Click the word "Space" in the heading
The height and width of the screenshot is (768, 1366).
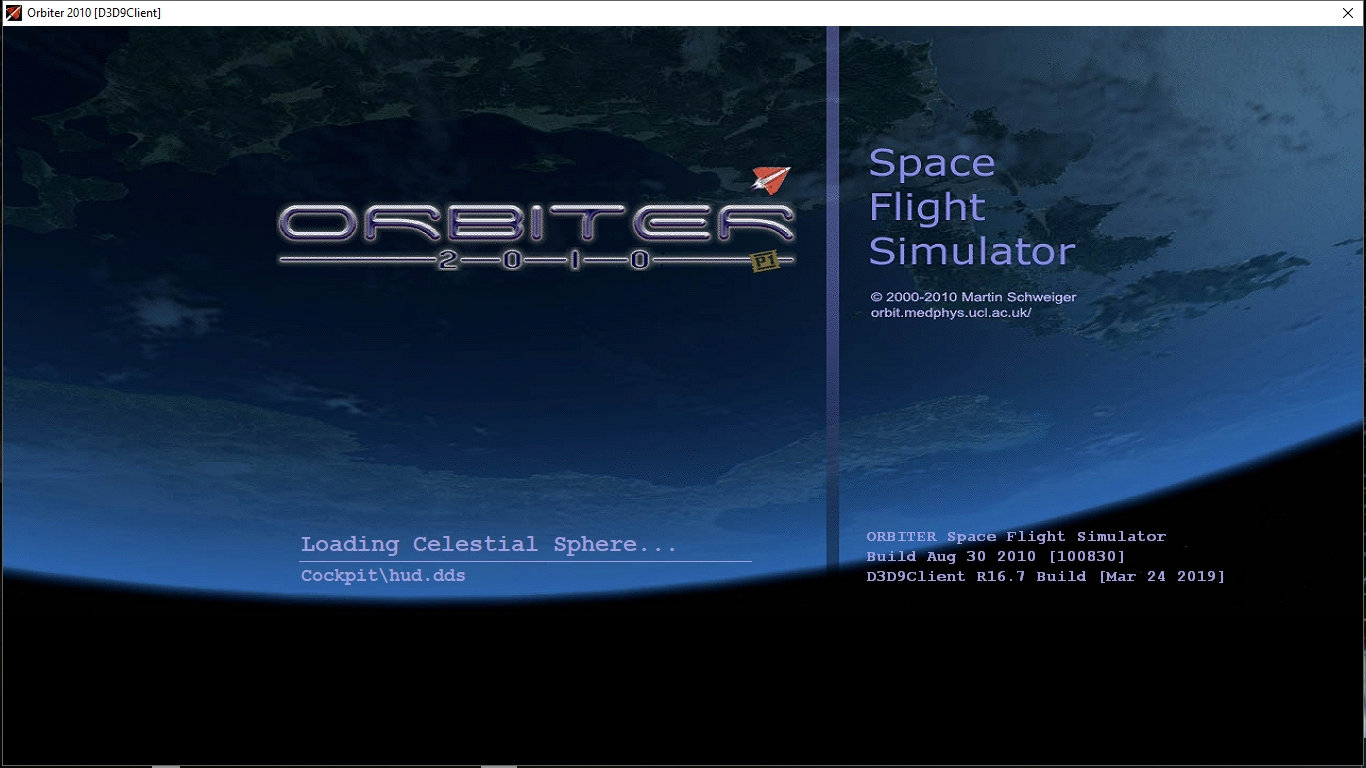pos(931,163)
